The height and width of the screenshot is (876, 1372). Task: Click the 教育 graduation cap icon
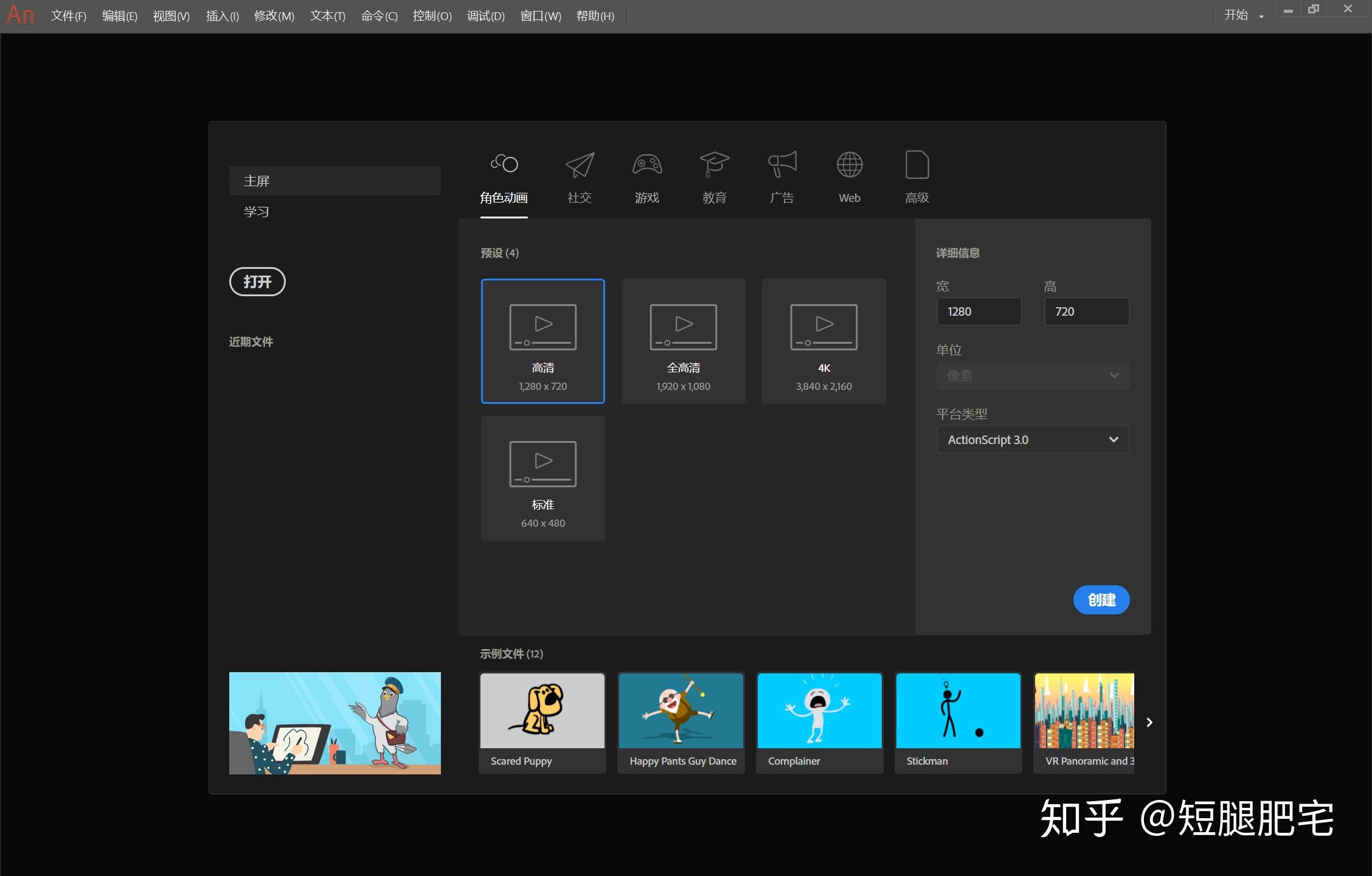point(714,164)
